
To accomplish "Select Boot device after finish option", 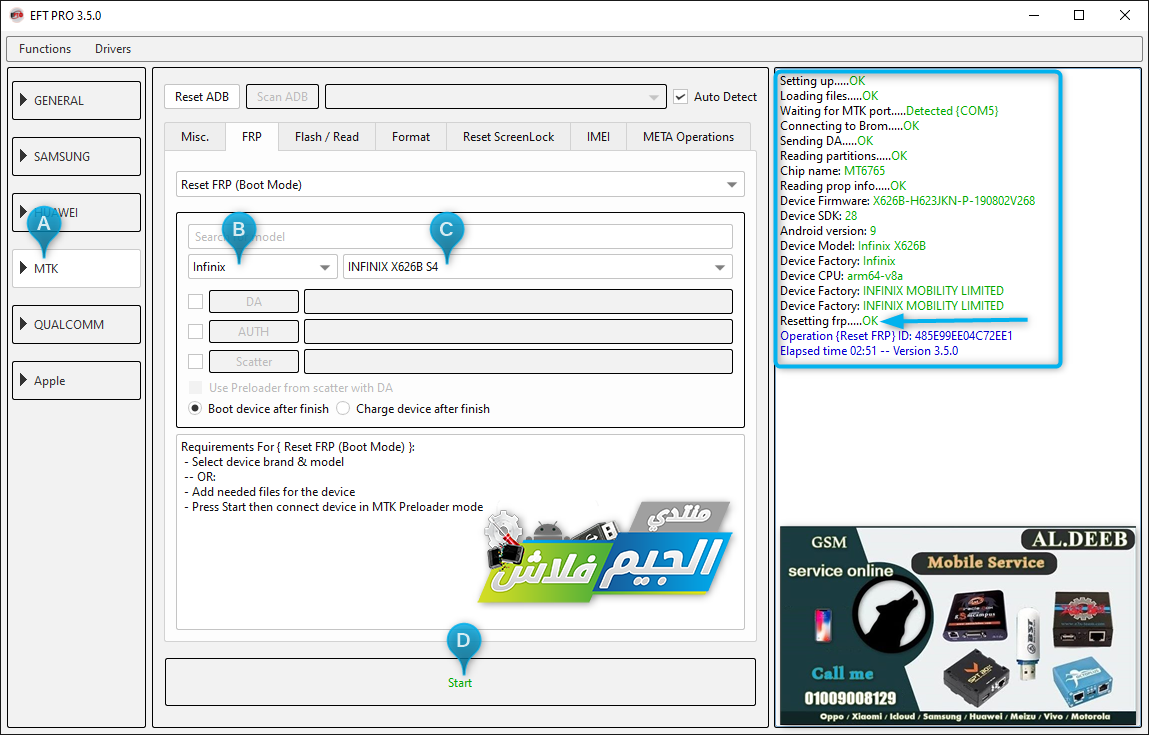I will pyautogui.click(x=195, y=408).
